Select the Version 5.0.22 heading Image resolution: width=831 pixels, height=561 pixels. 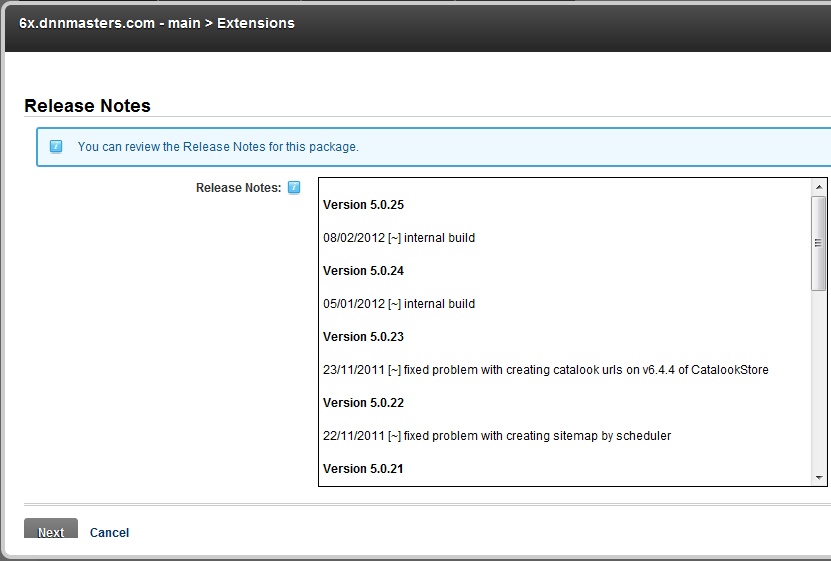point(364,403)
